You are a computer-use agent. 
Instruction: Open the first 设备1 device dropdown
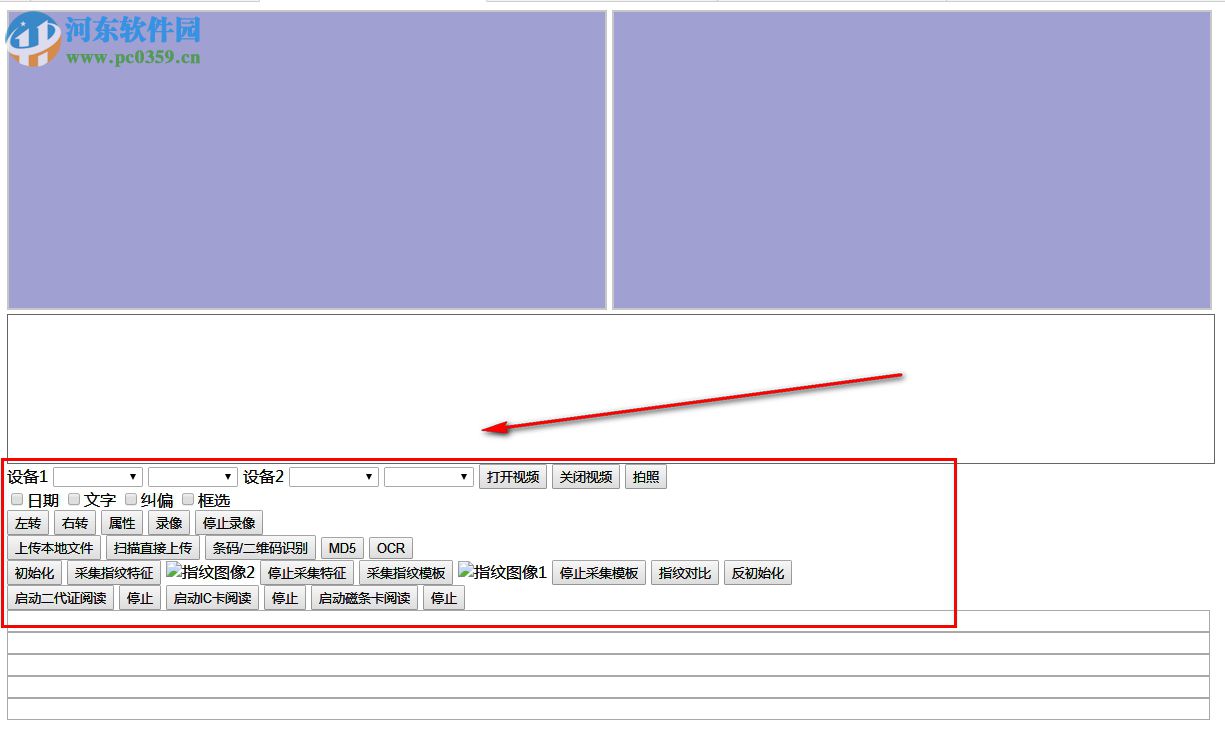pyautogui.click(x=98, y=477)
